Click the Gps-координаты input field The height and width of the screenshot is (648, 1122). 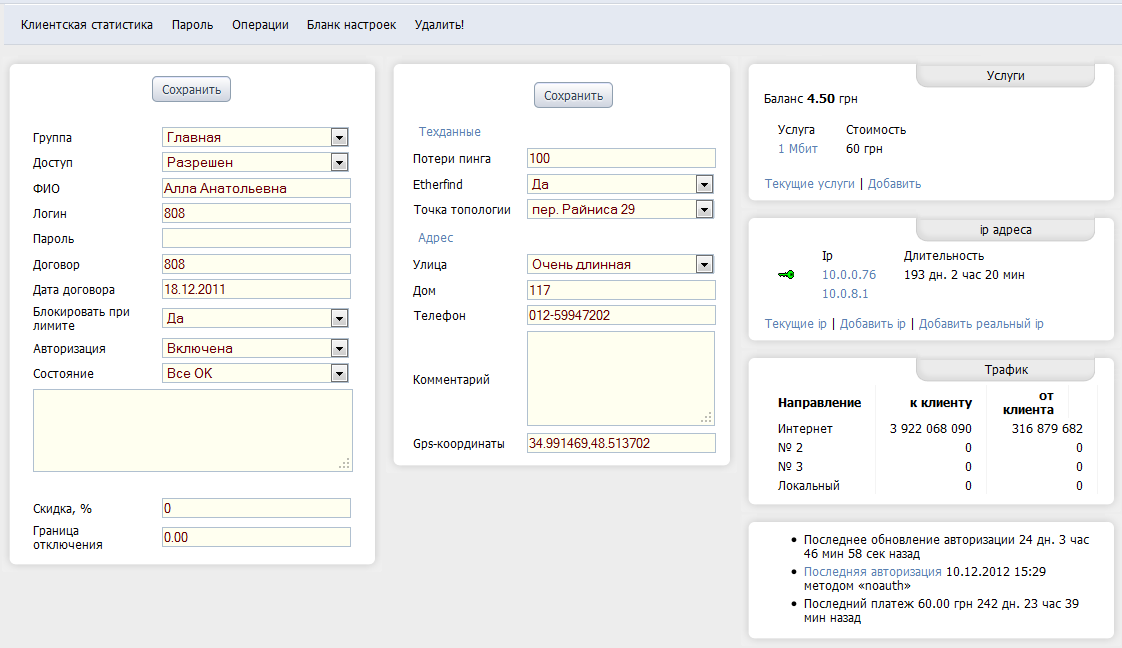[621, 443]
